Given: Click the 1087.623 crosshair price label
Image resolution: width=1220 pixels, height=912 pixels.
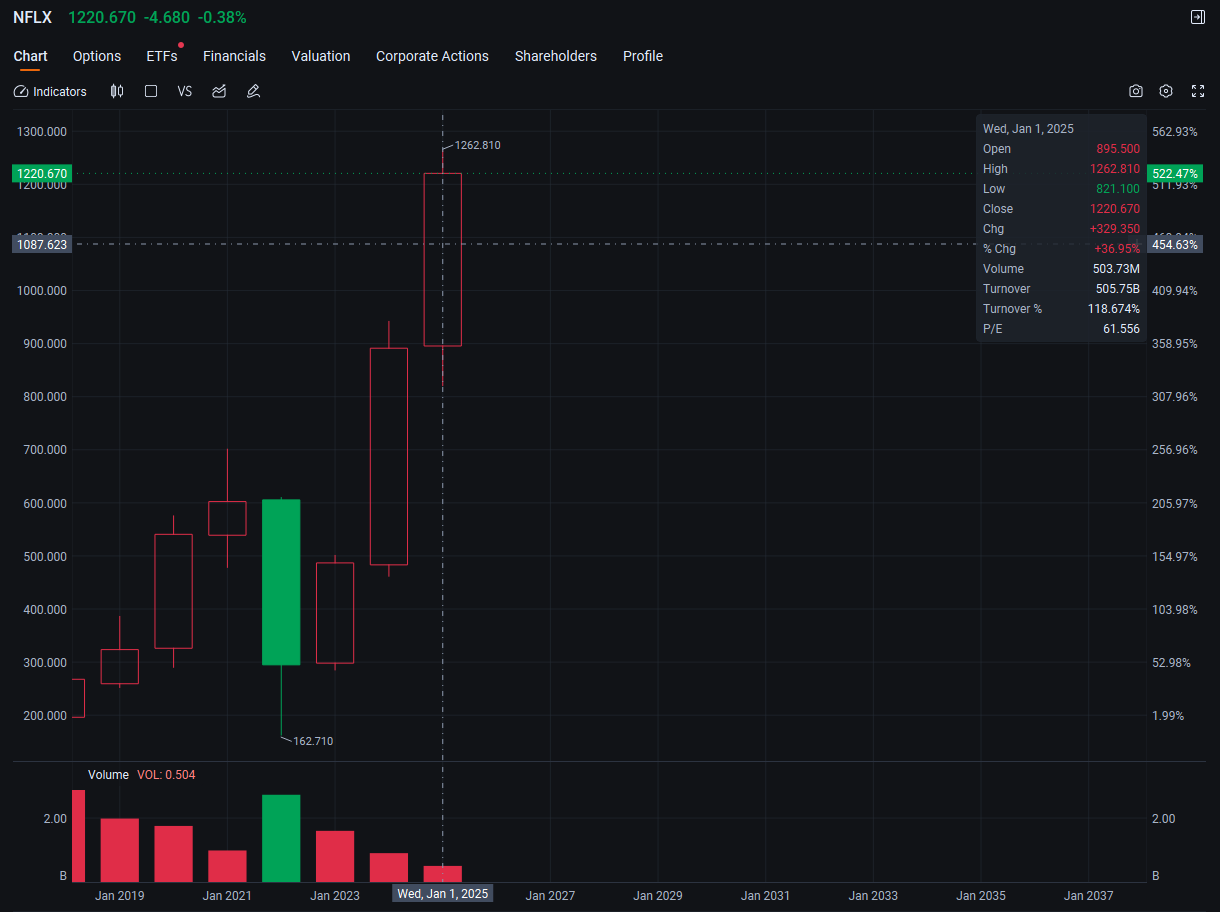Looking at the screenshot, I should pyautogui.click(x=41, y=244).
